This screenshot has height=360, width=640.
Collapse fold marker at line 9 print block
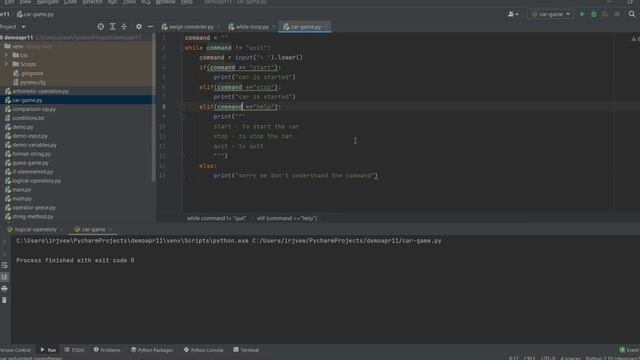click(x=182, y=117)
